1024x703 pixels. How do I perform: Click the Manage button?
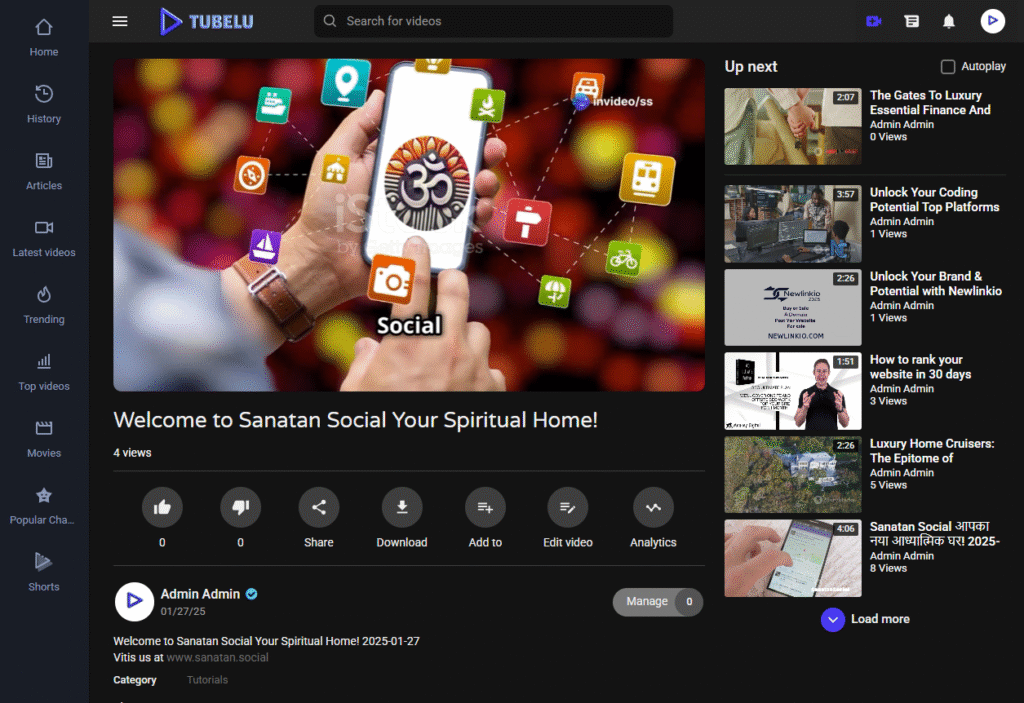tap(658, 602)
